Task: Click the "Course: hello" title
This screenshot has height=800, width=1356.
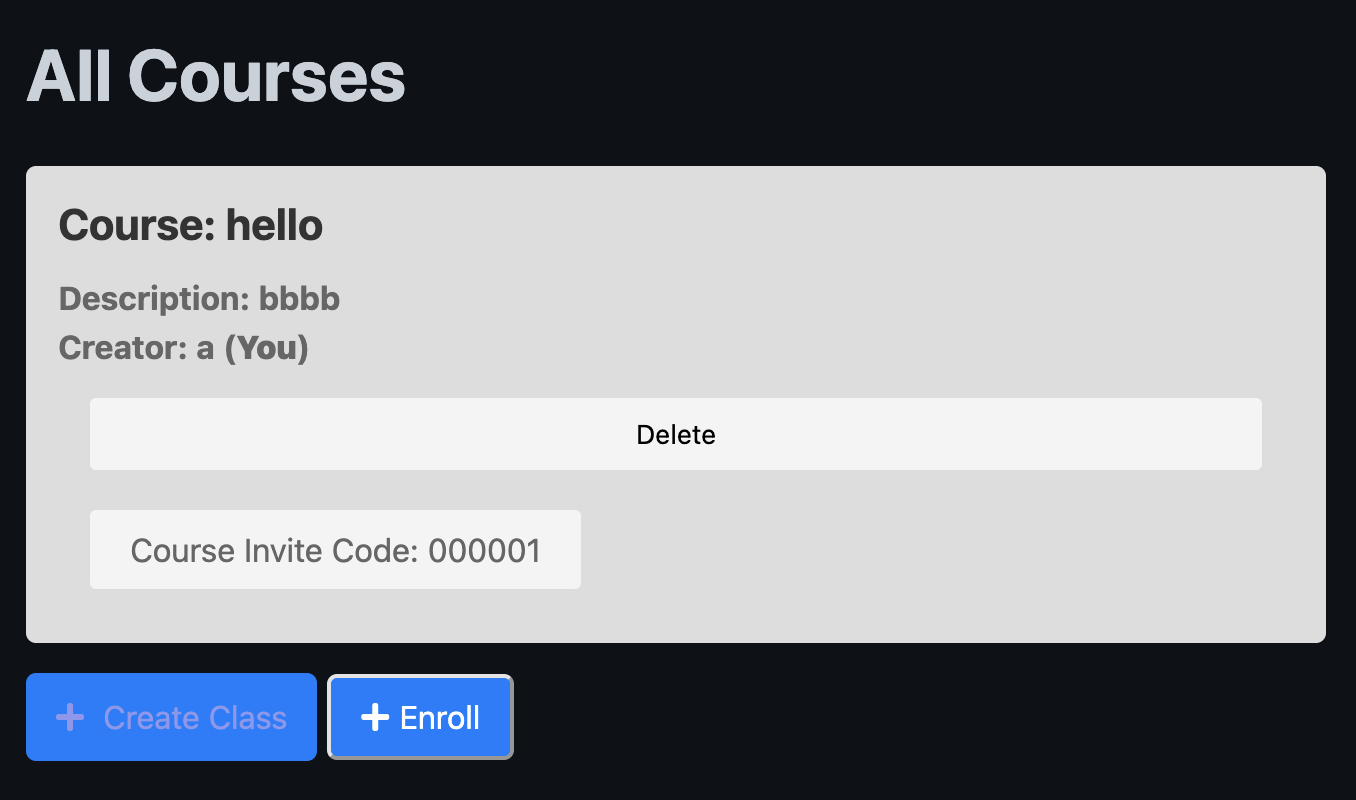Action: [191, 225]
